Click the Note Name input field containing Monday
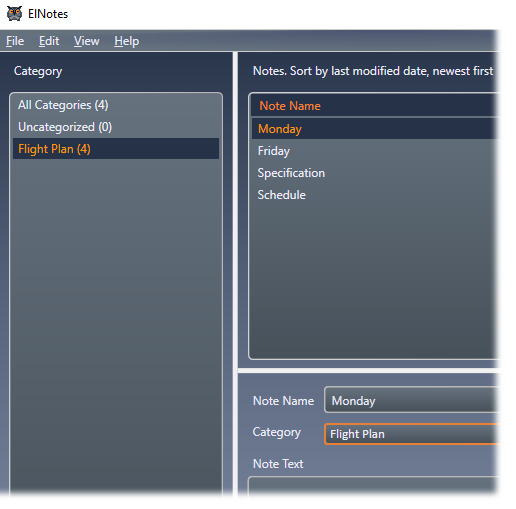Screen dimensions: 516x509 coord(411,400)
